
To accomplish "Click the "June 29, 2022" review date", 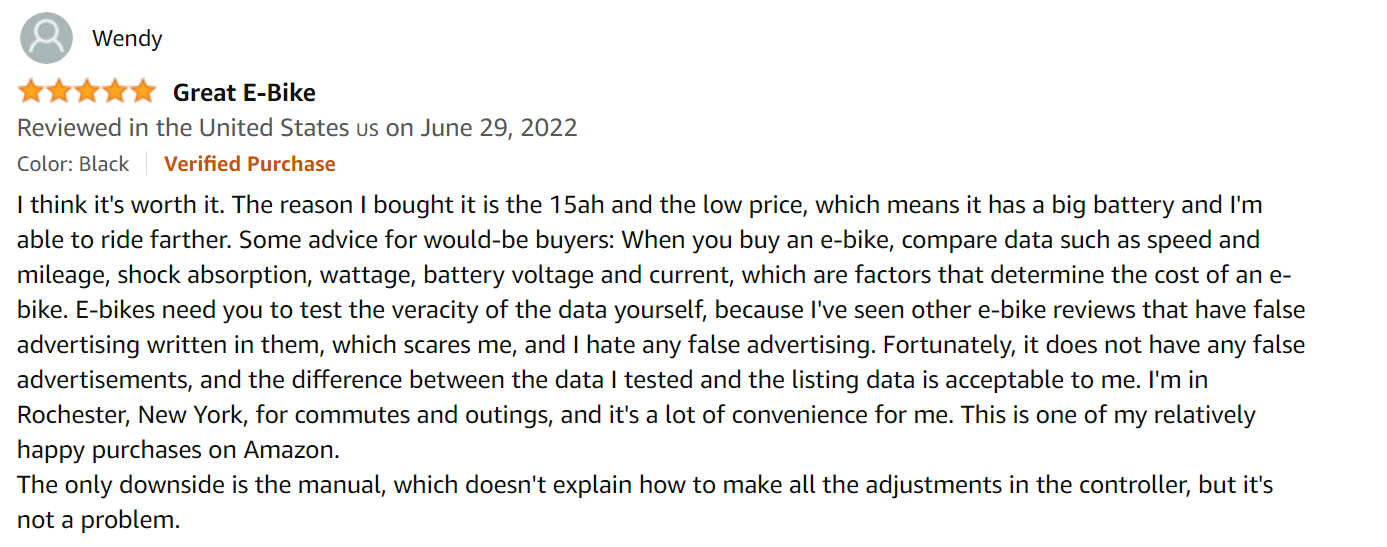I will click(x=498, y=128).
